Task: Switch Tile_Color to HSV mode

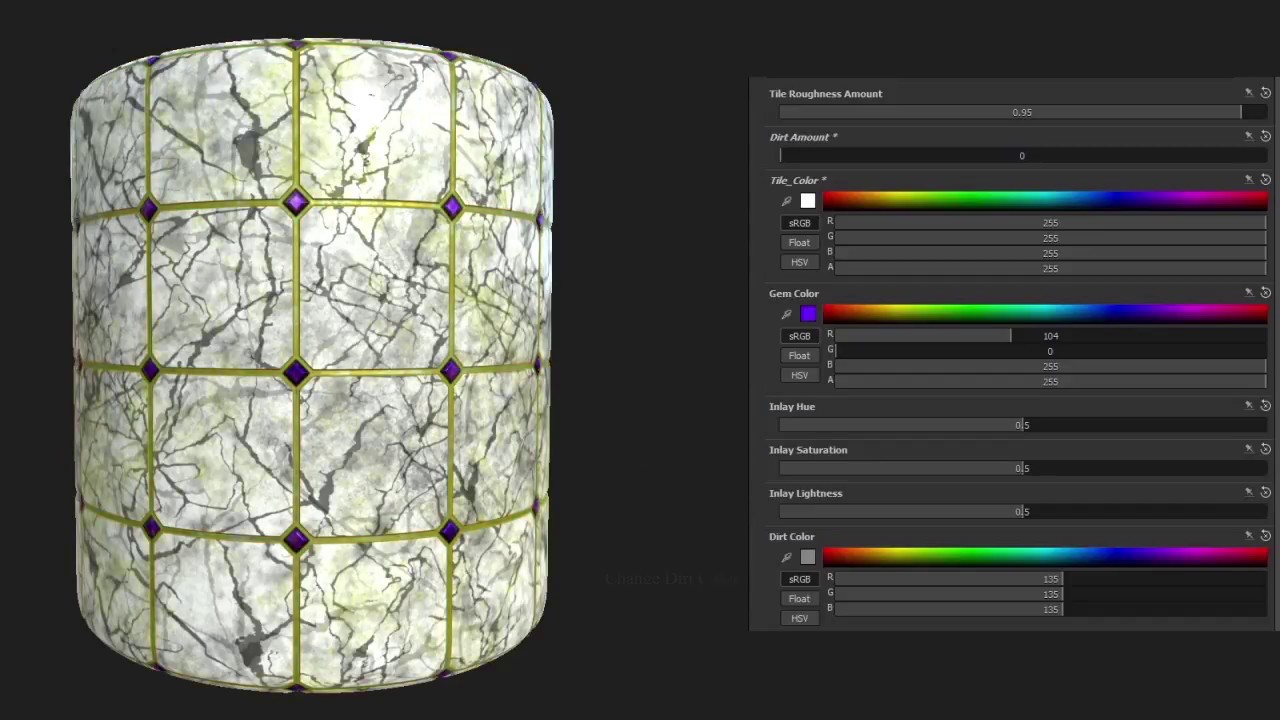Action: (x=799, y=262)
